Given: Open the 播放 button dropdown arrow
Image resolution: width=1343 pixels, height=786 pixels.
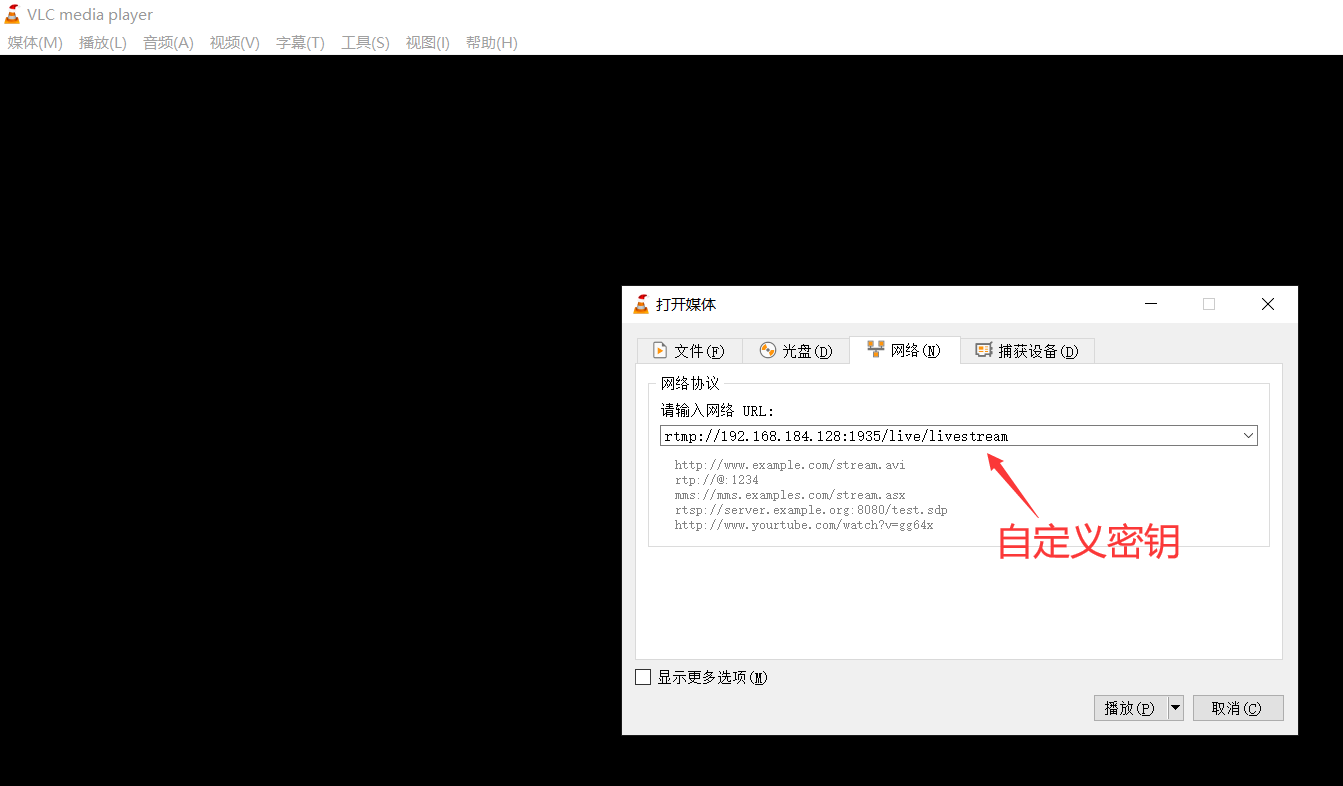Looking at the screenshot, I should point(1176,707).
